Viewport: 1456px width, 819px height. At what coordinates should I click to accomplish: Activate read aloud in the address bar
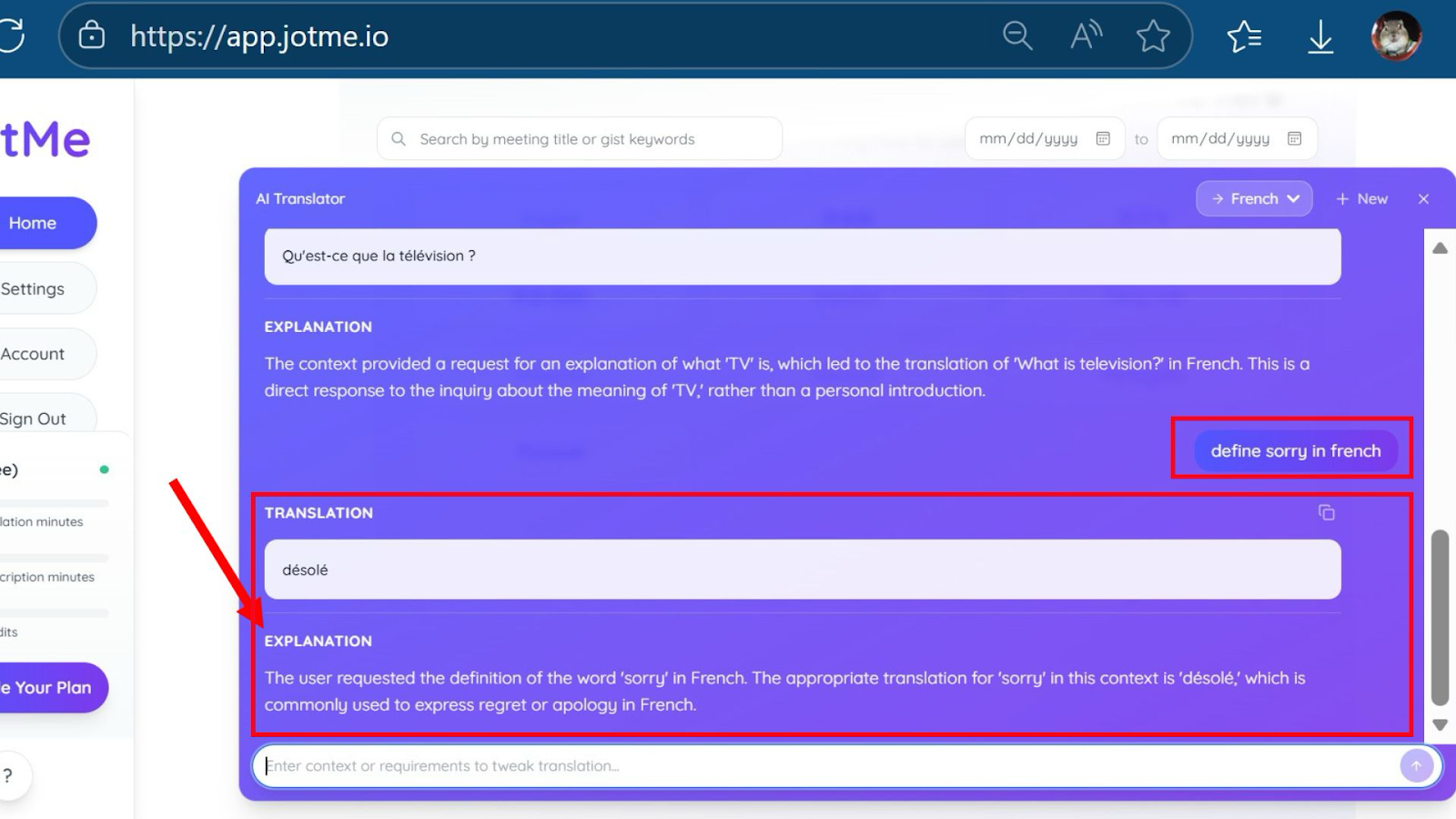[1085, 34]
